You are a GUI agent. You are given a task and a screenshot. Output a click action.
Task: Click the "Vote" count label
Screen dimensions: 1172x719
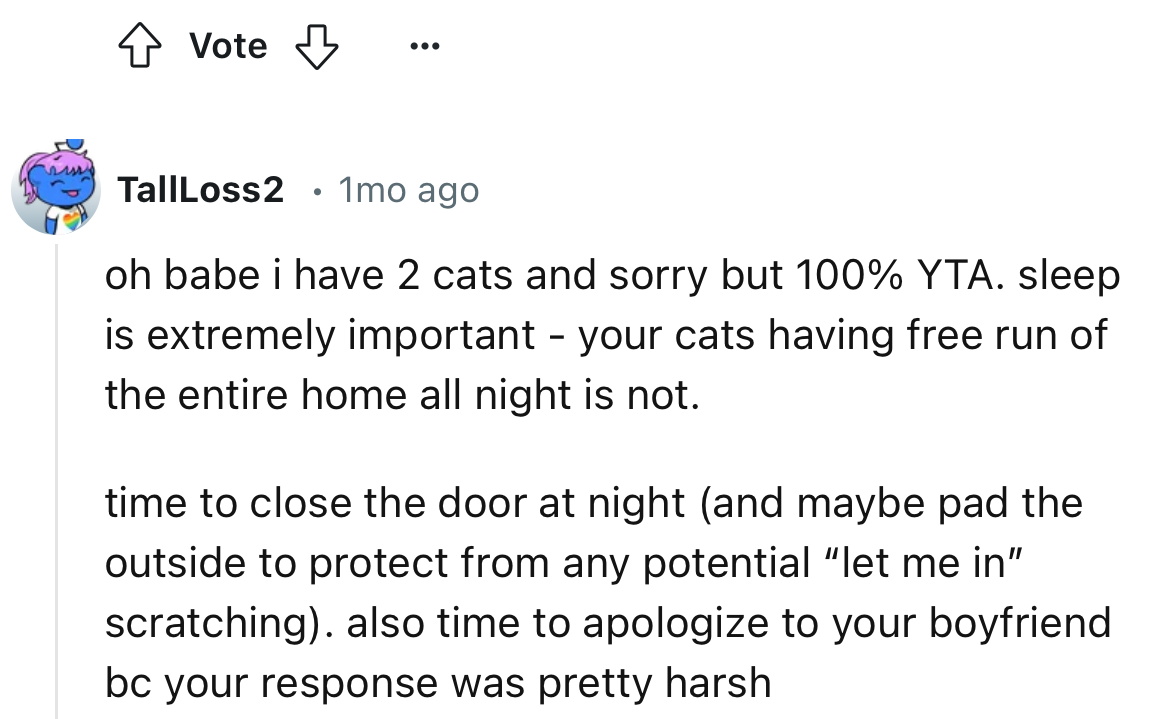tap(228, 46)
